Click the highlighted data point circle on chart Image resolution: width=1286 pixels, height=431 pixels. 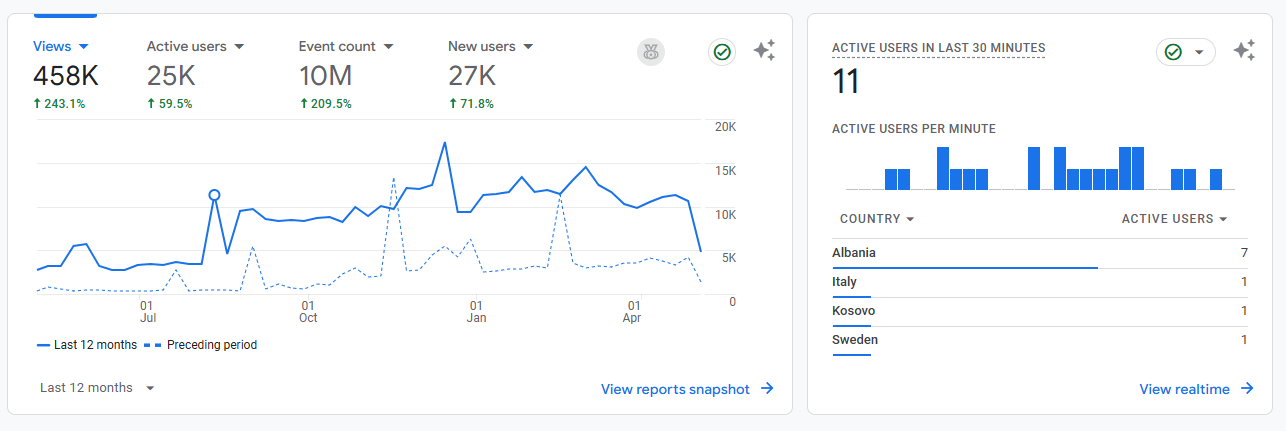pos(214,195)
